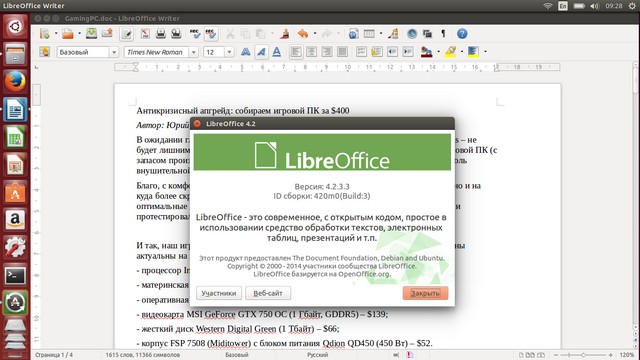This screenshot has height=360, width=640.
Task: Apply paragraph background color
Action: click(473, 52)
